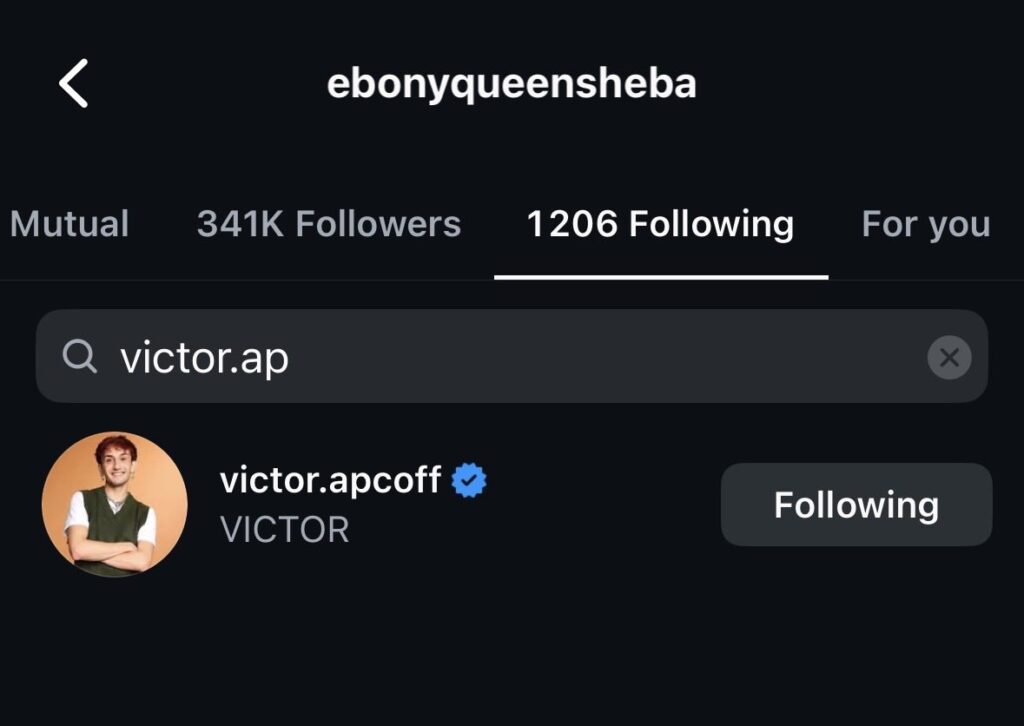Tap the VICTOR display name

(284, 529)
